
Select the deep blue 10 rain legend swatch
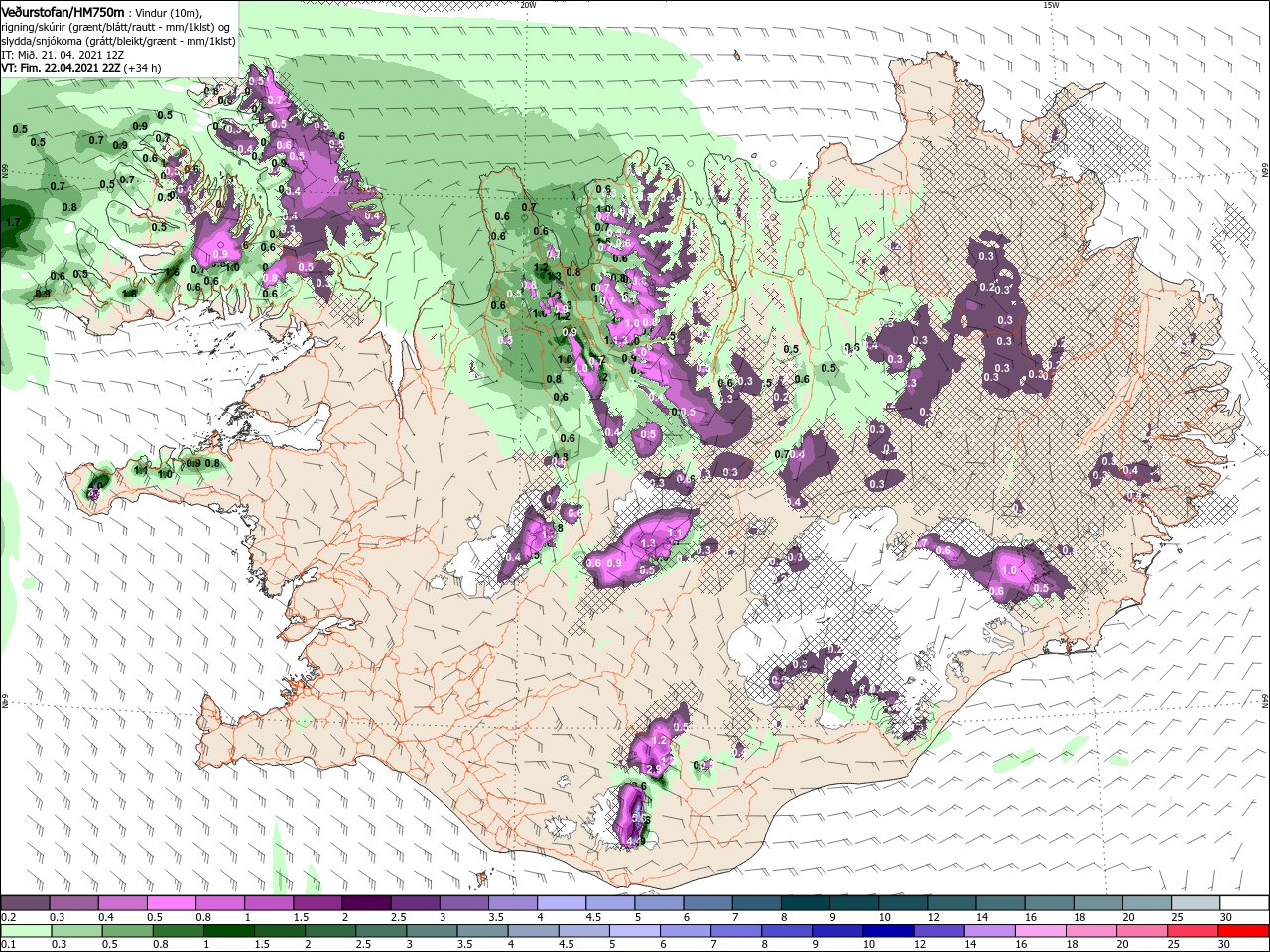(x=887, y=931)
